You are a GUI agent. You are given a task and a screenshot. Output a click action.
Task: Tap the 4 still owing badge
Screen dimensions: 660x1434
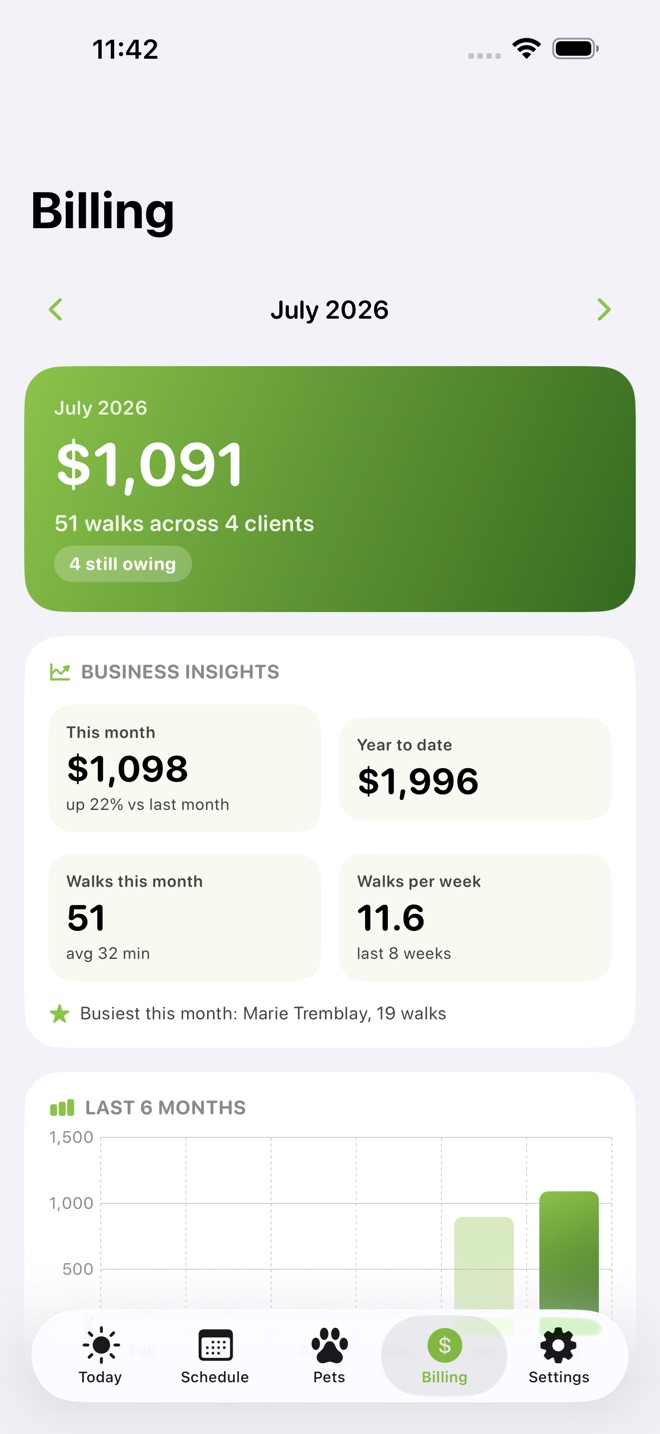pos(123,564)
